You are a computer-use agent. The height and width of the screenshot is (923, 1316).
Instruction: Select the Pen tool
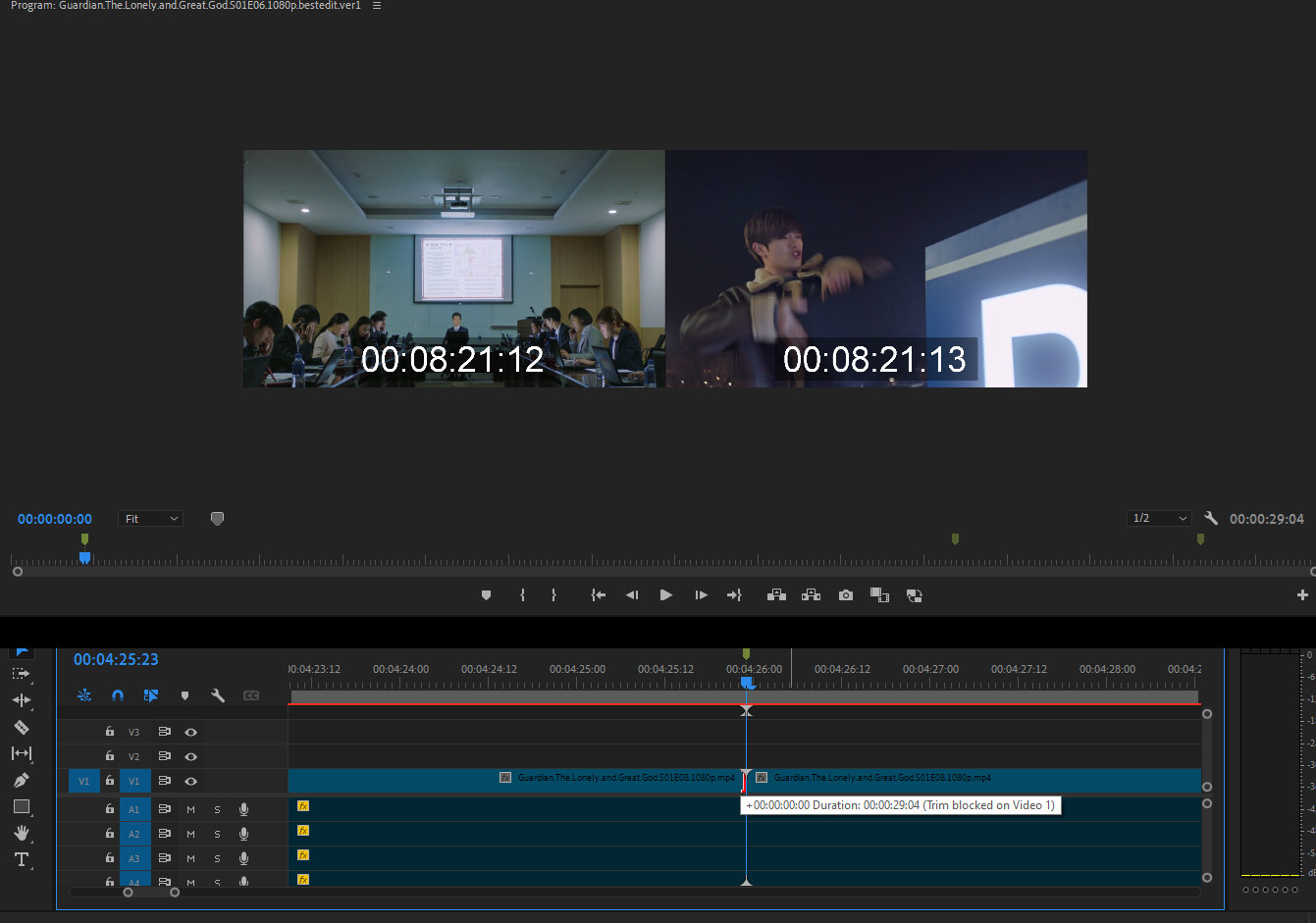[x=21, y=780]
